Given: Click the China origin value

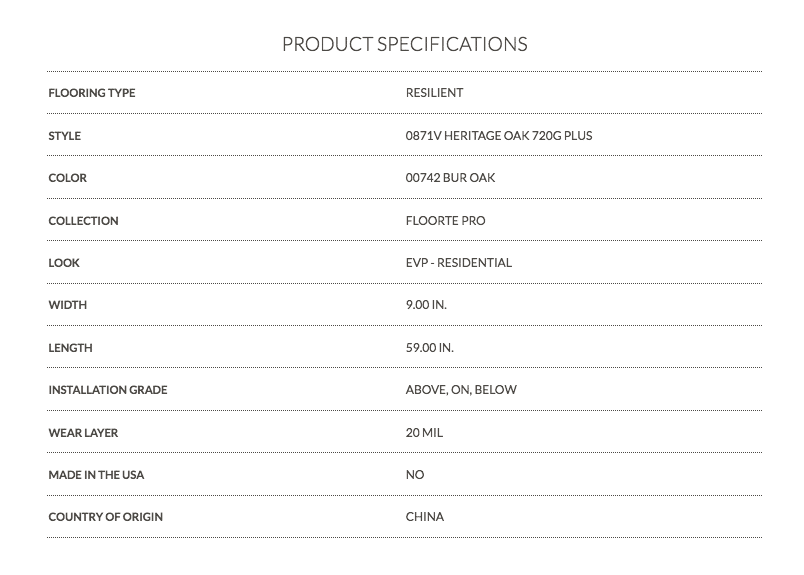Looking at the screenshot, I should click(425, 517).
